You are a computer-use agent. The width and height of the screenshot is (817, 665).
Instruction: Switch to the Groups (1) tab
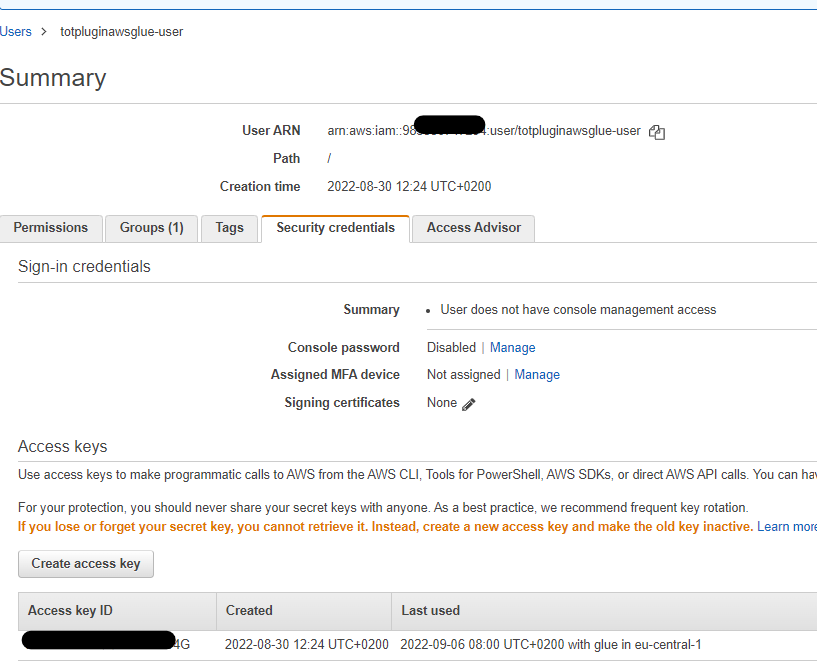152,228
